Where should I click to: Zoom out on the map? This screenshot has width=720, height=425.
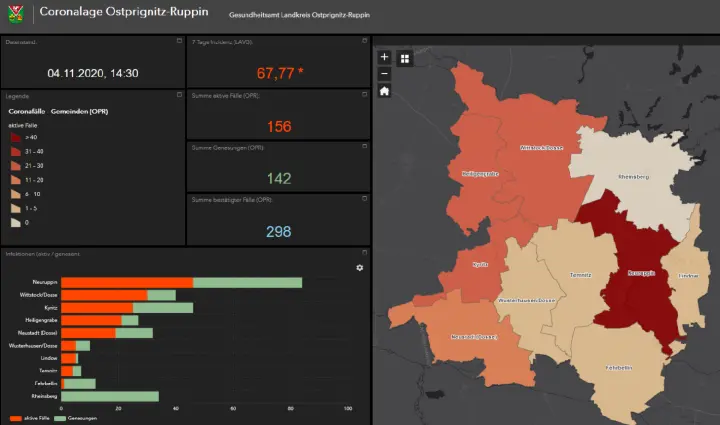pos(385,74)
